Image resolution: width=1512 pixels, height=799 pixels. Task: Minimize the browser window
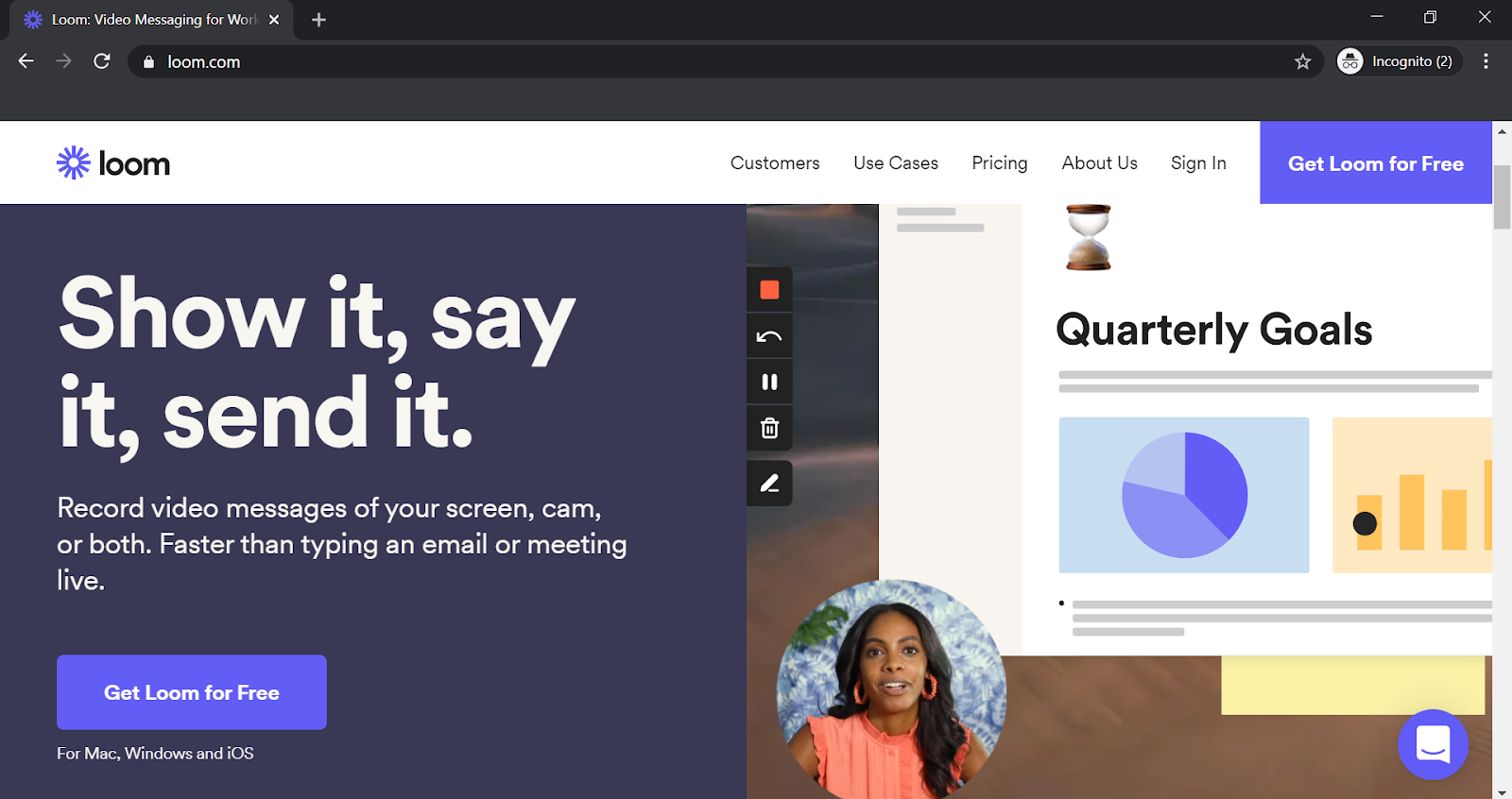pyautogui.click(x=1377, y=17)
